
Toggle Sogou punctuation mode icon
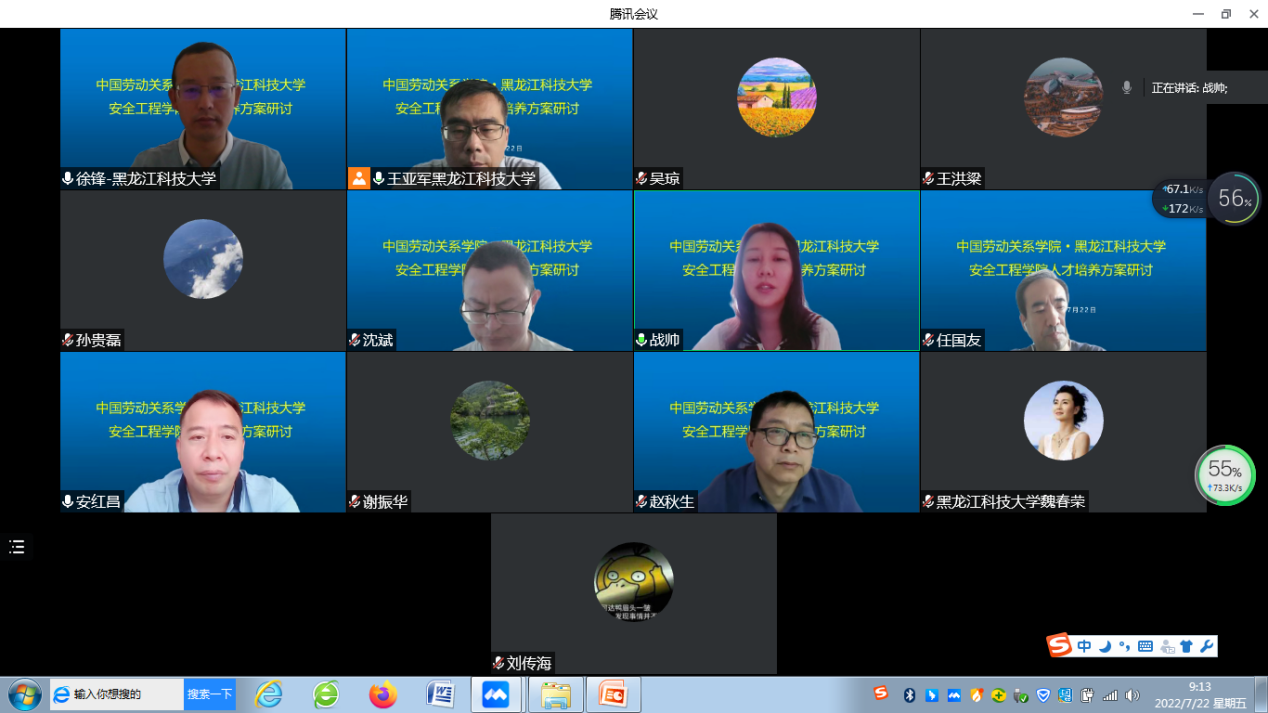click(1124, 646)
